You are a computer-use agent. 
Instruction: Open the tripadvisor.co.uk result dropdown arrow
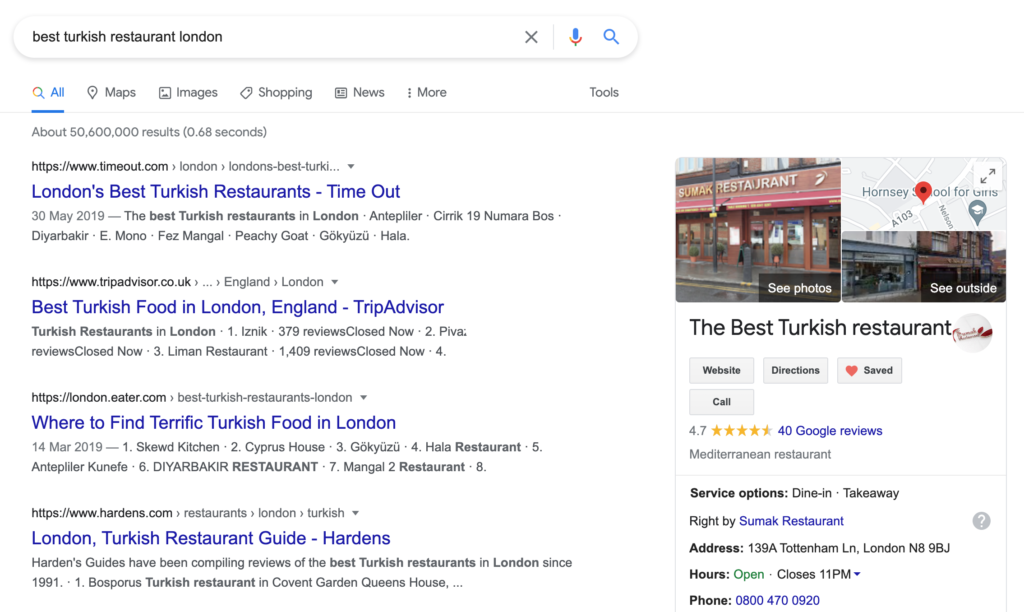coord(334,282)
